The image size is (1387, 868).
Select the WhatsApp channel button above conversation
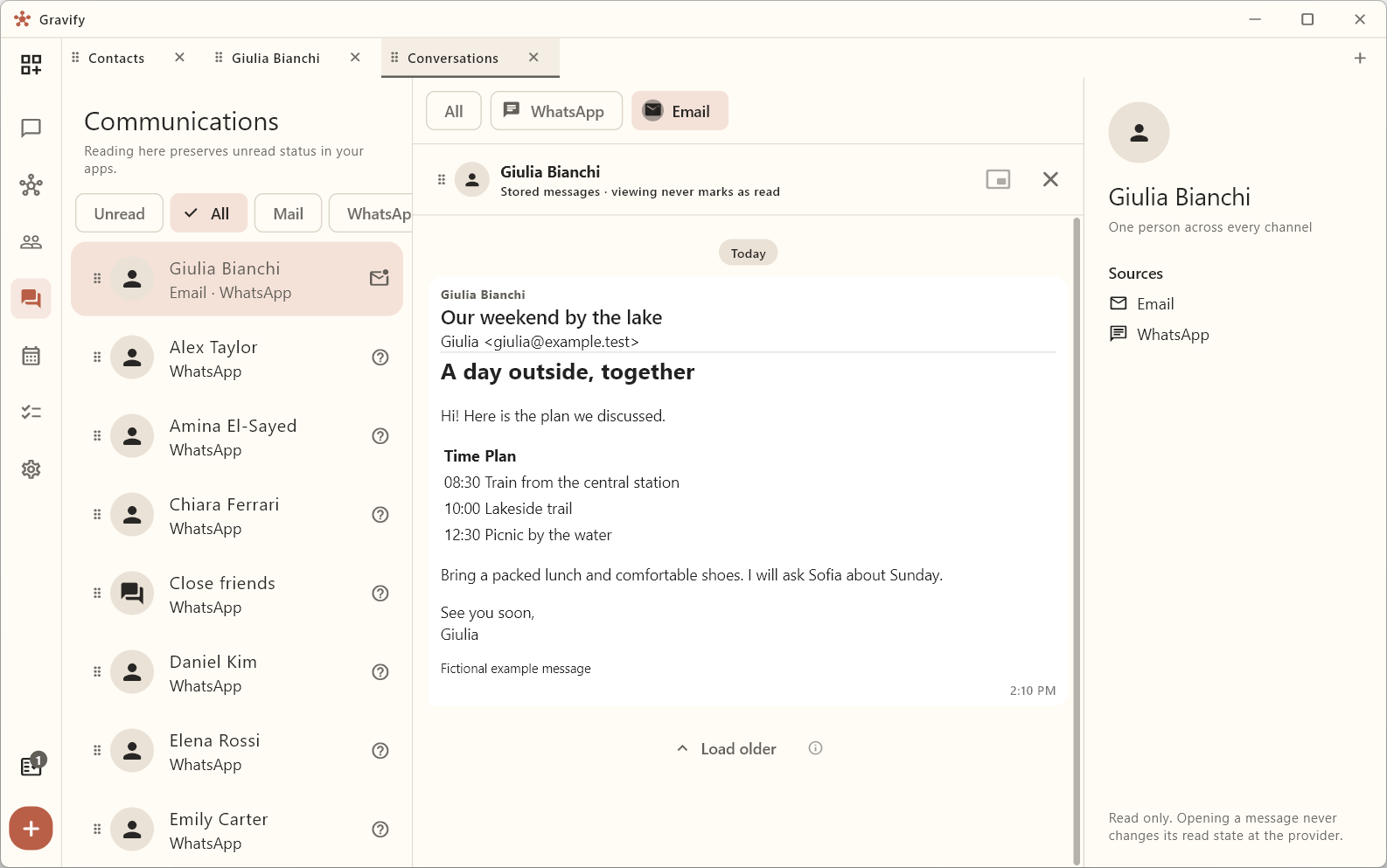click(x=556, y=111)
